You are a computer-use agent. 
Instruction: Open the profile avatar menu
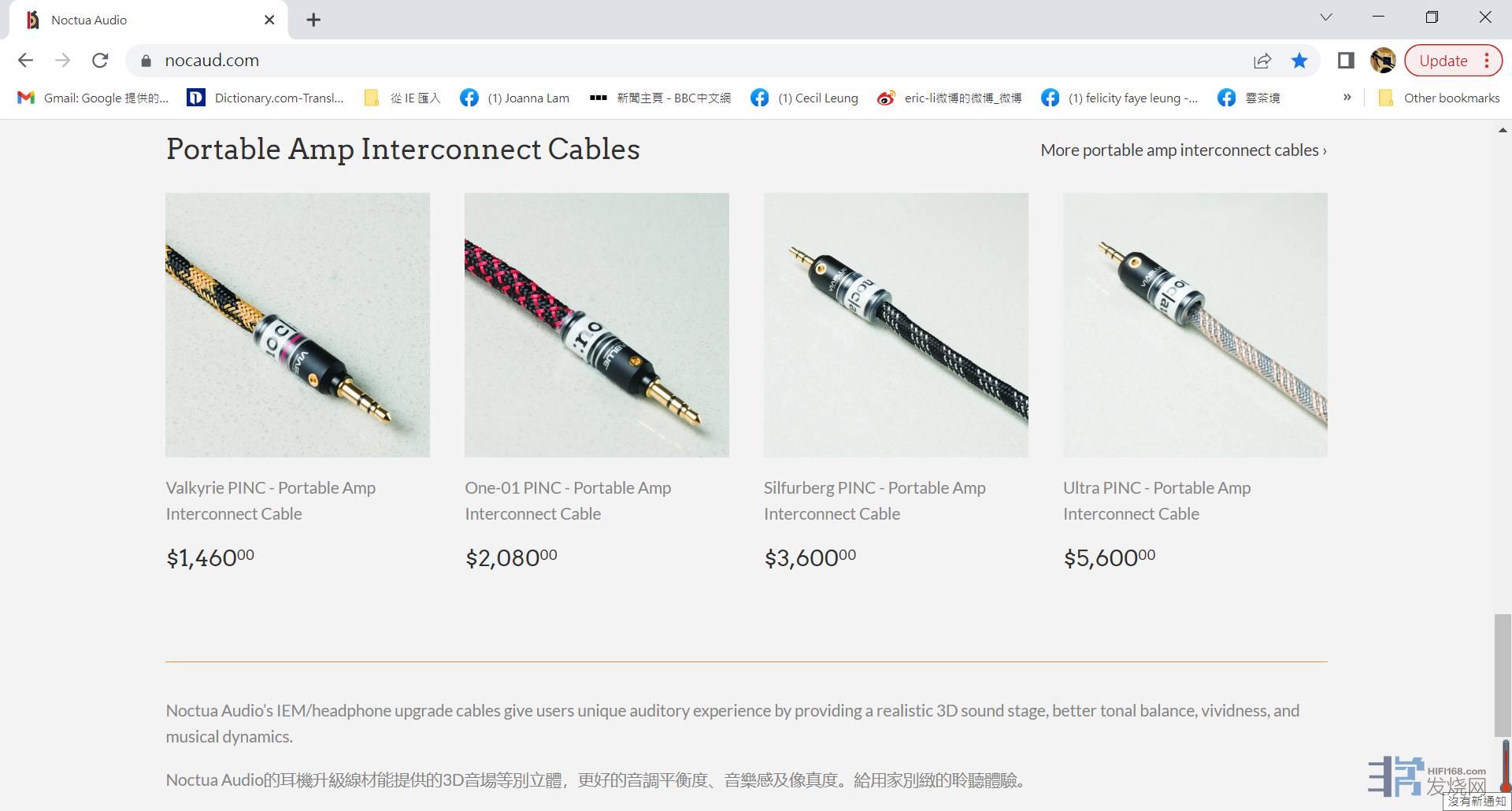(1383, 61)
